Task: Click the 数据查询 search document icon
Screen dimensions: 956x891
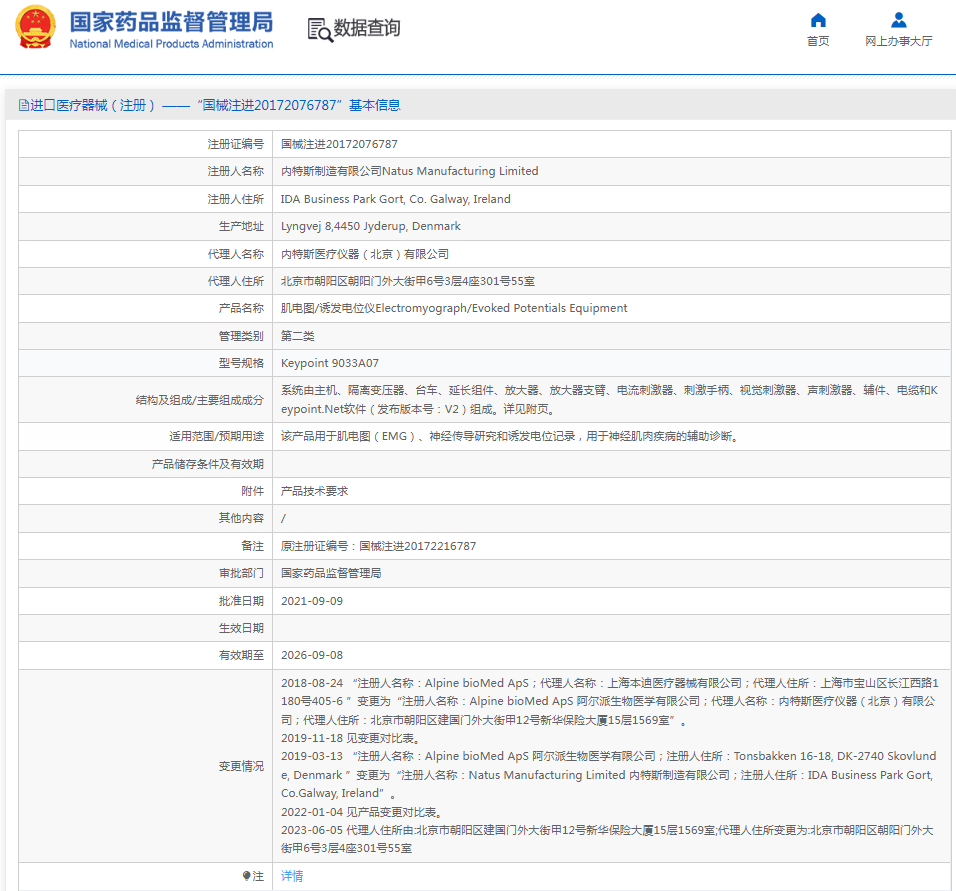Action: point(320,30)
